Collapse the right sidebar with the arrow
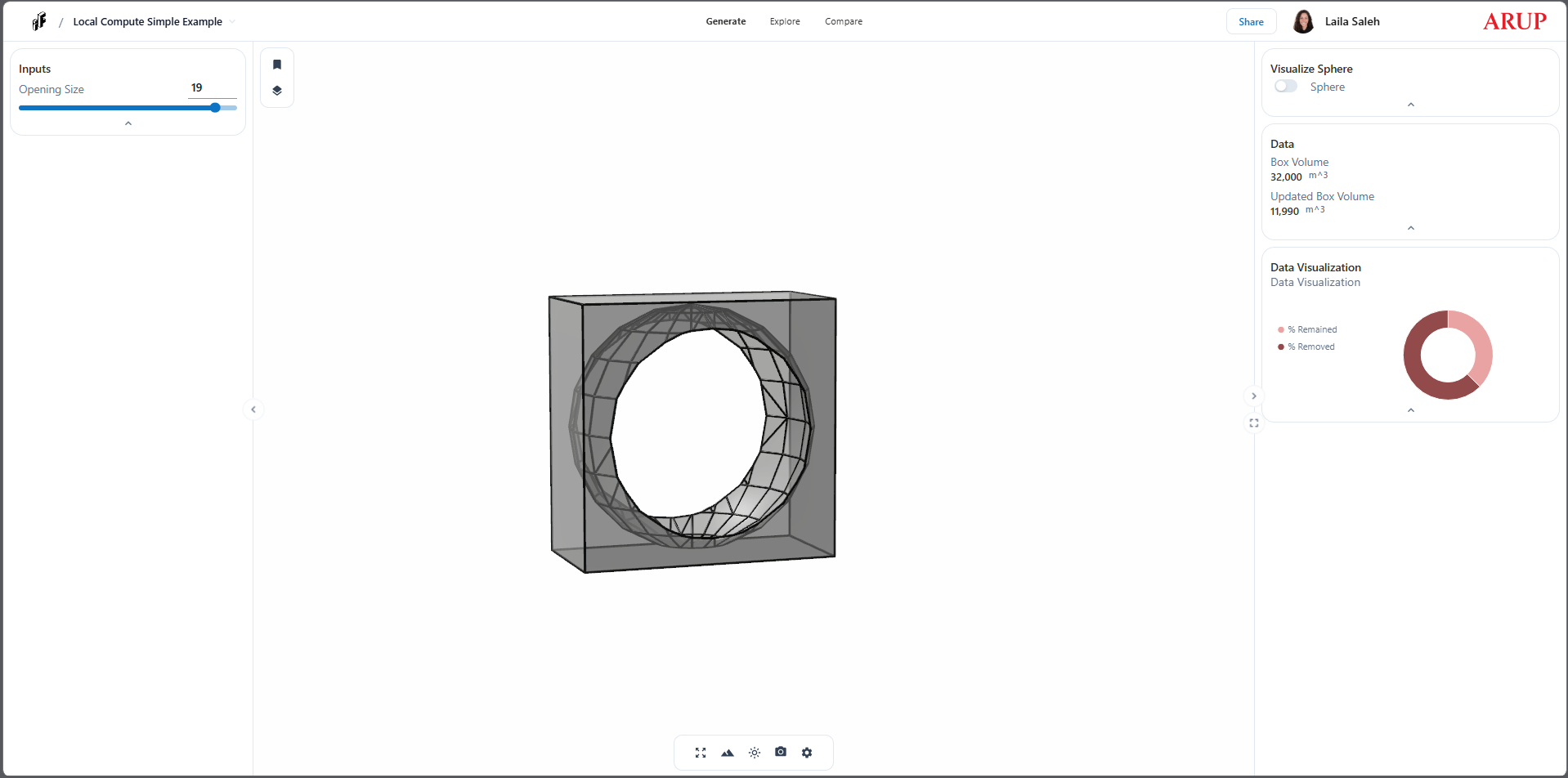Viewport: 1568px width, 778px height. [x=1254, y=396]
